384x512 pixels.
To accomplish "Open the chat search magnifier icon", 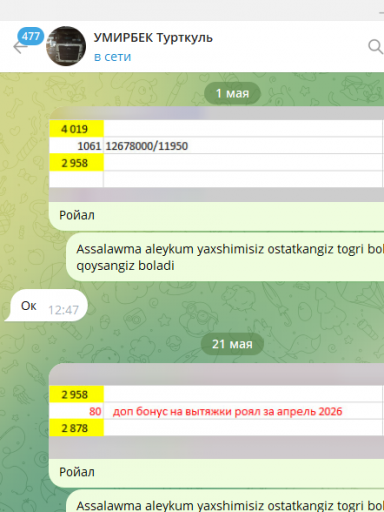I will [x=376, y=46].
